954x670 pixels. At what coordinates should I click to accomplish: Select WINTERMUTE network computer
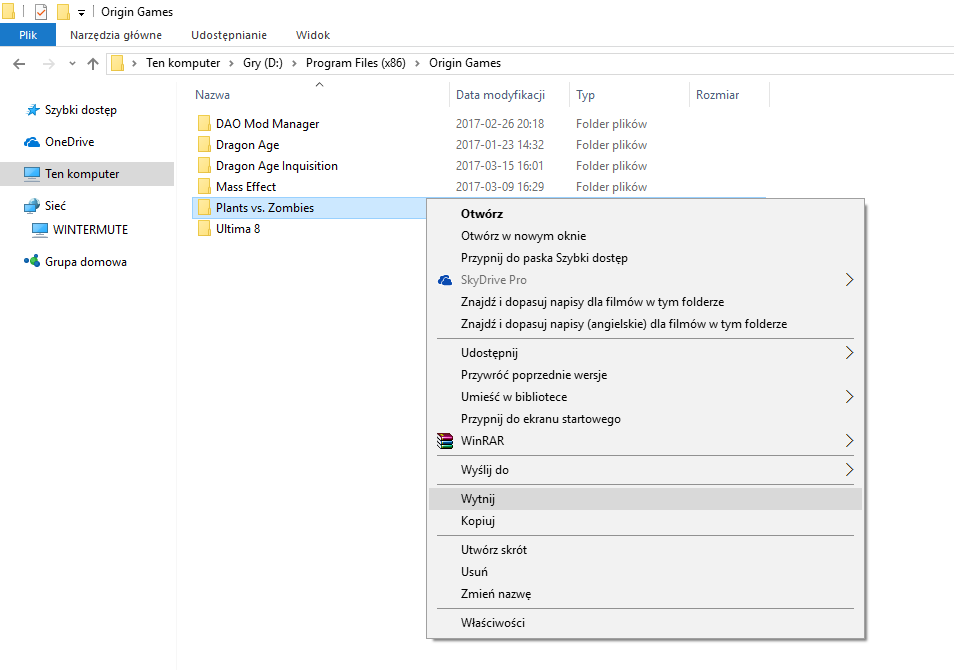click(x=90, y=229)
